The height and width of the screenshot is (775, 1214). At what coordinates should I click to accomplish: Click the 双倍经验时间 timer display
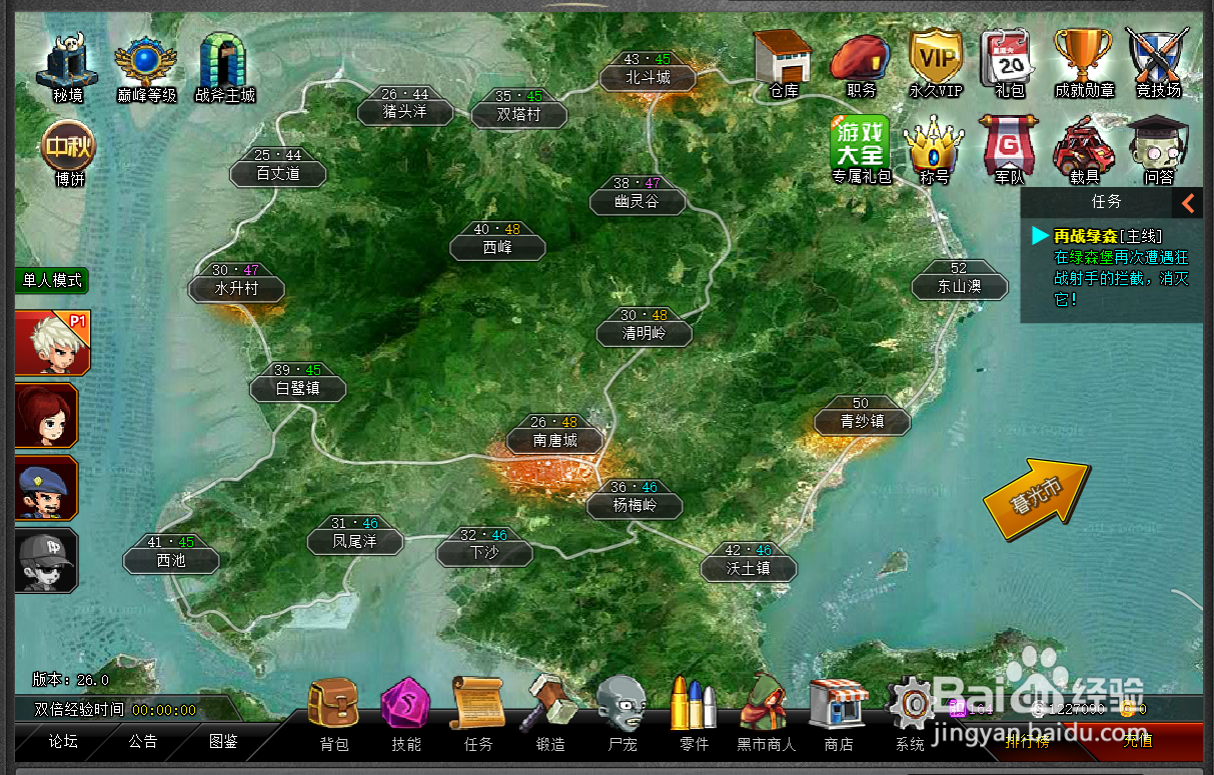[x=115, y=710]
